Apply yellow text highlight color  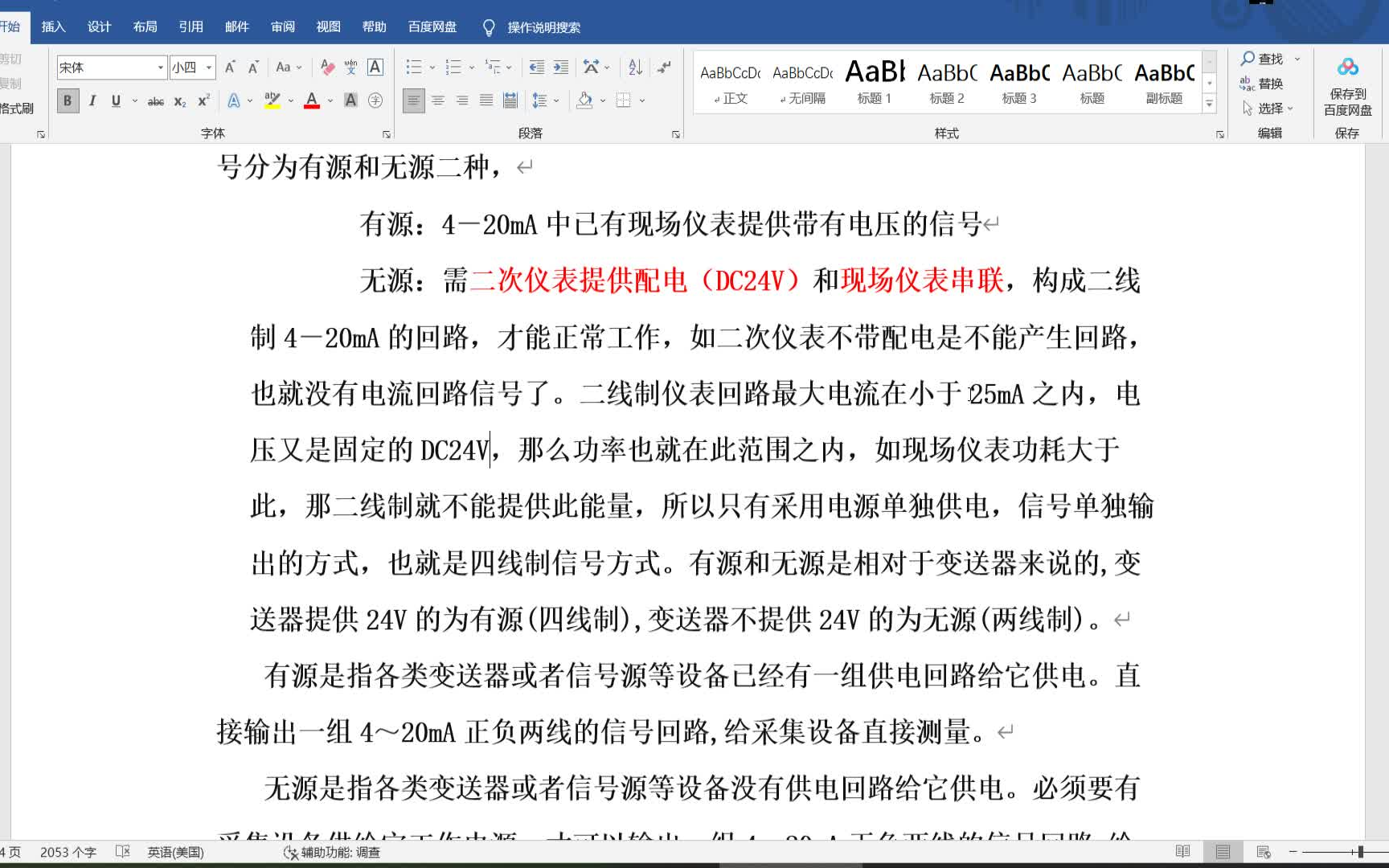tap(272, 101)
